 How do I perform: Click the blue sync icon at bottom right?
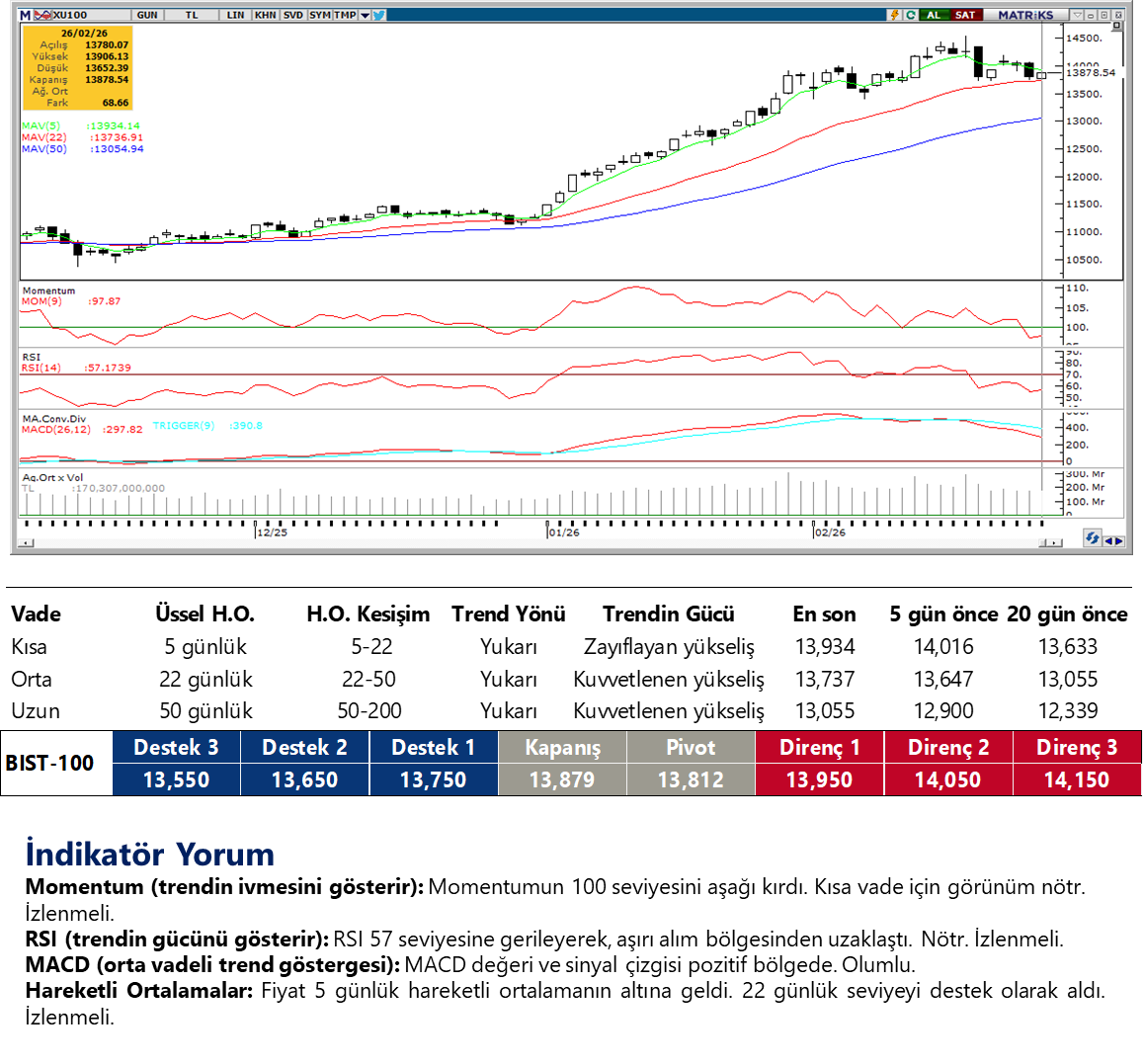pos(1092,538)
